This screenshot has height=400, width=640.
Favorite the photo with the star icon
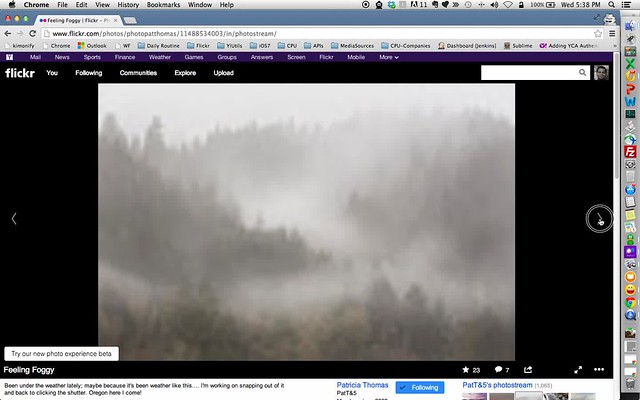tap(464, 370)
